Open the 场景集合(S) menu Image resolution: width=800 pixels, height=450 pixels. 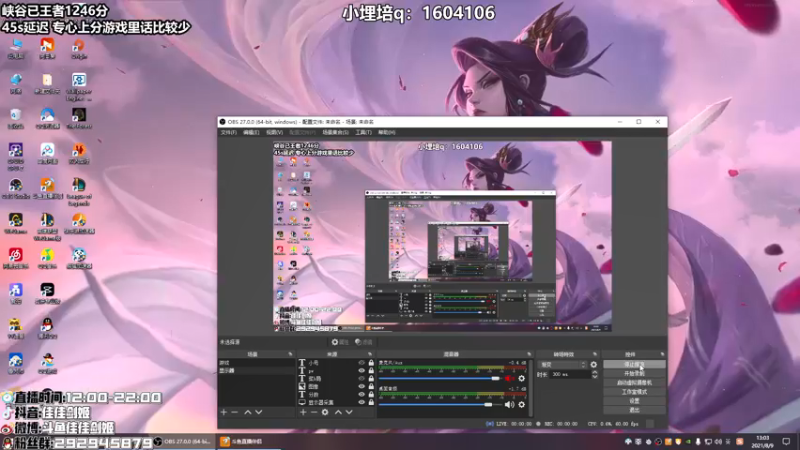click(x=336, y=133)
